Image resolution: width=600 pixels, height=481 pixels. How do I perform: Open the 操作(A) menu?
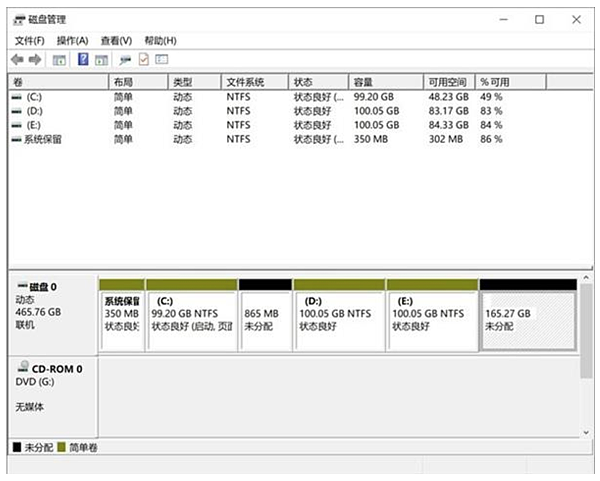[72, 41]
